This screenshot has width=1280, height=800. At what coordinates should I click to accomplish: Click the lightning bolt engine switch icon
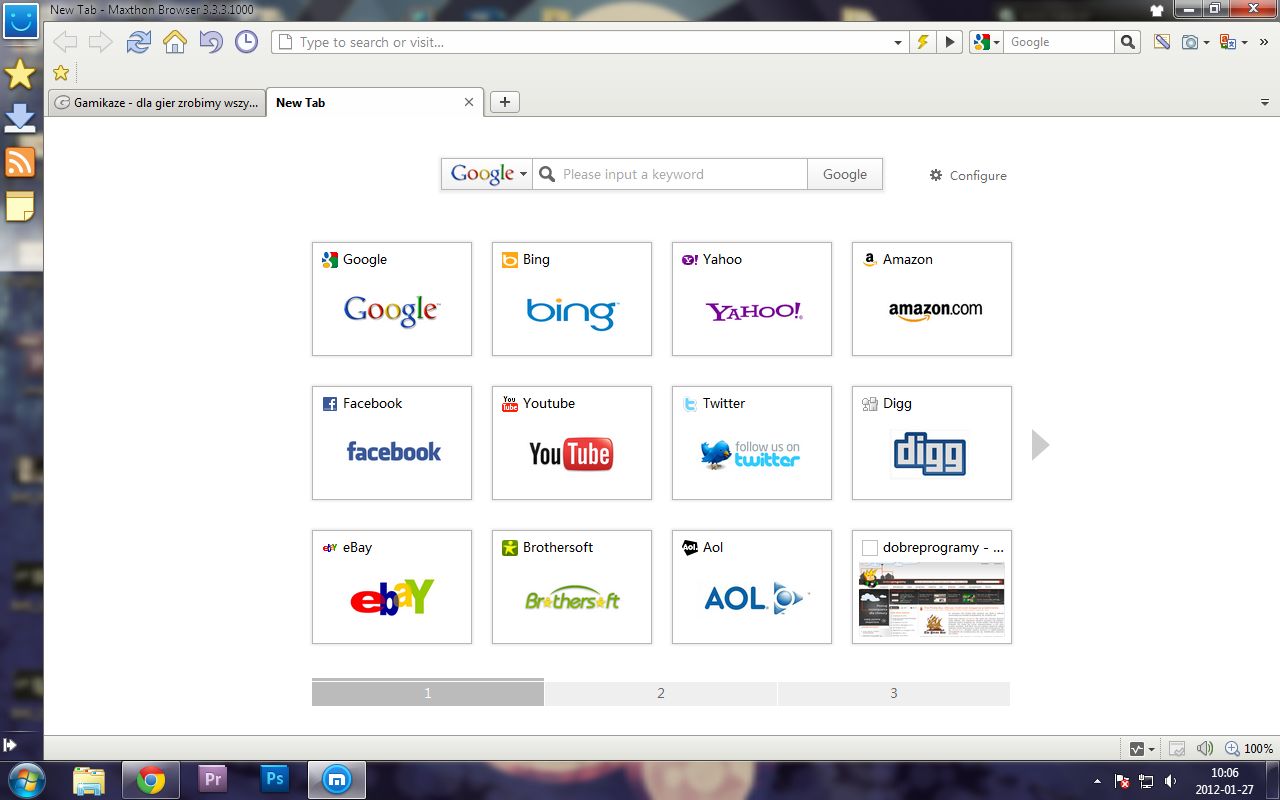(923, 42)
